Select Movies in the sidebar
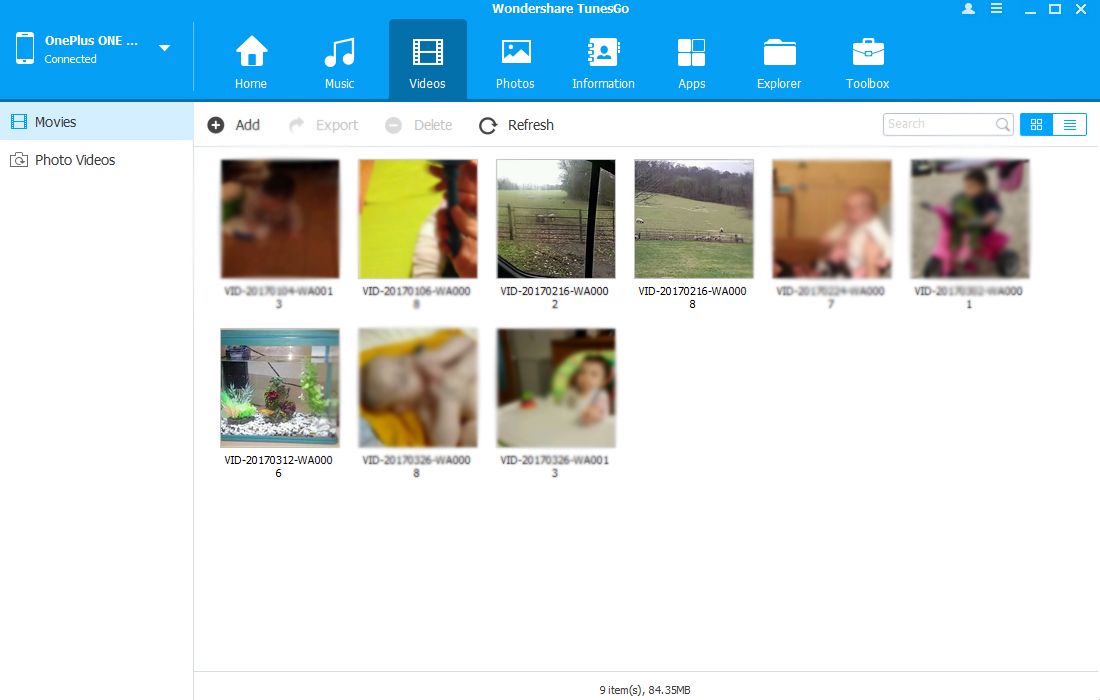 (x=56, y=122)
